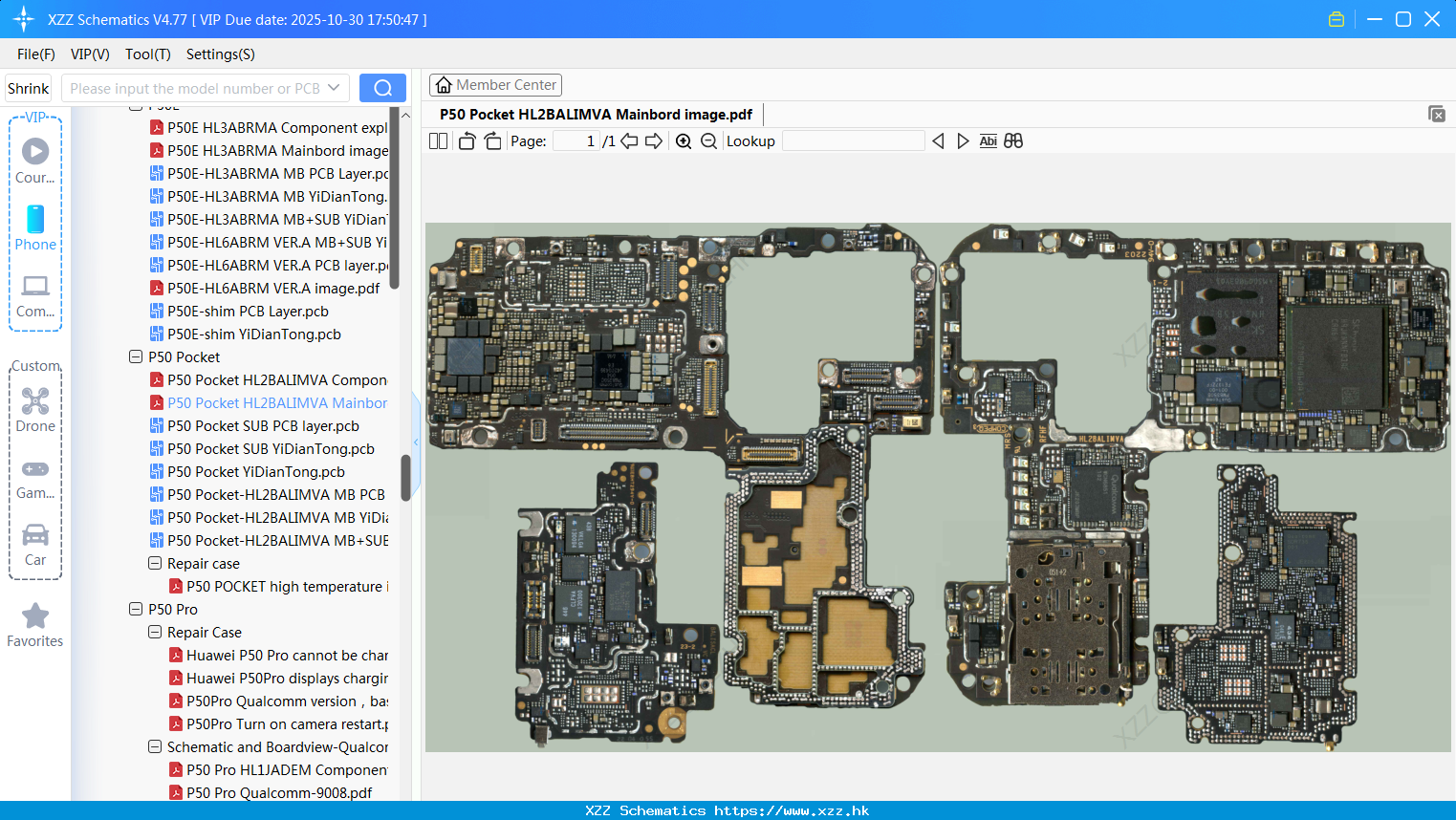Click the Shrink button

click(x=29, y=88)
